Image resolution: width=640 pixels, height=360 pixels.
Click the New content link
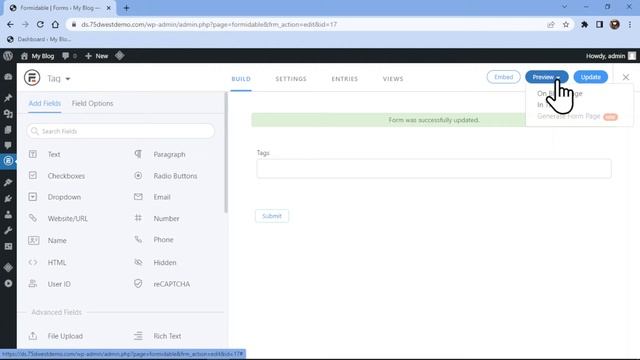[x=97, y=56]
